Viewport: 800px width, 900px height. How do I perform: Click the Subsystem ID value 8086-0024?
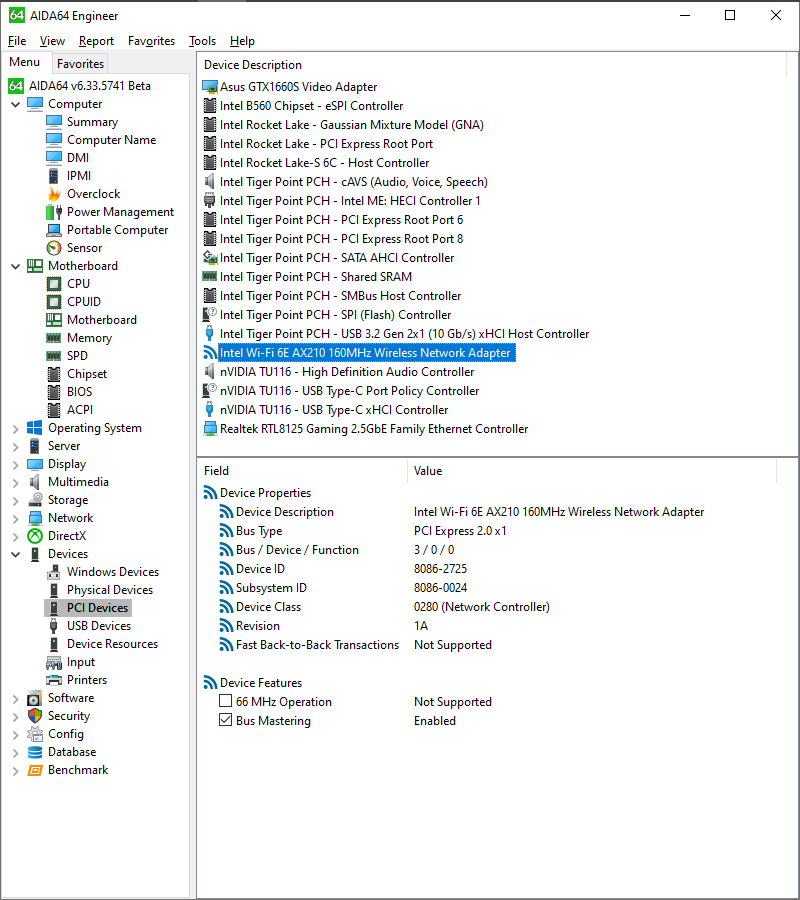[x=441, y=588]
